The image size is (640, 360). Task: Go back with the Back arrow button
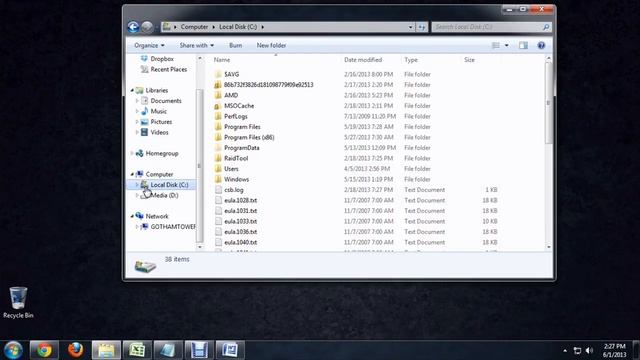[x=133, y=27]
